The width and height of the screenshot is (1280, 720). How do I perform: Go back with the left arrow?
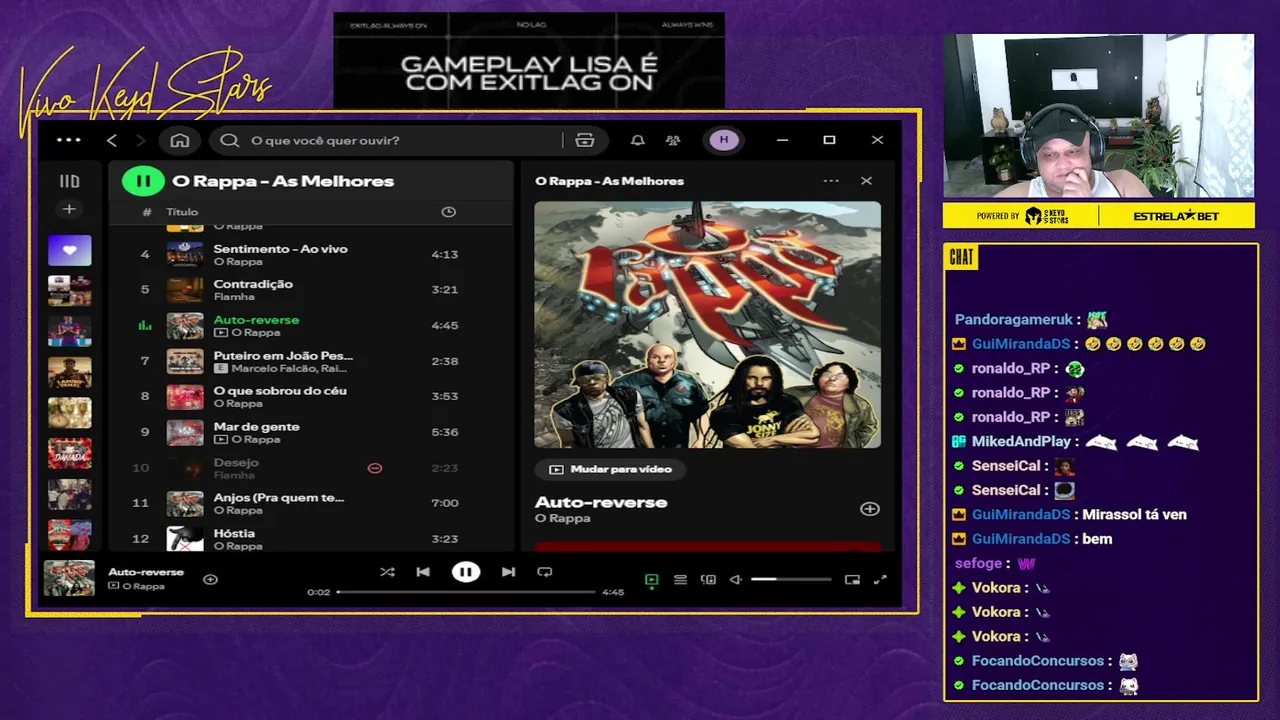(112, 140)
